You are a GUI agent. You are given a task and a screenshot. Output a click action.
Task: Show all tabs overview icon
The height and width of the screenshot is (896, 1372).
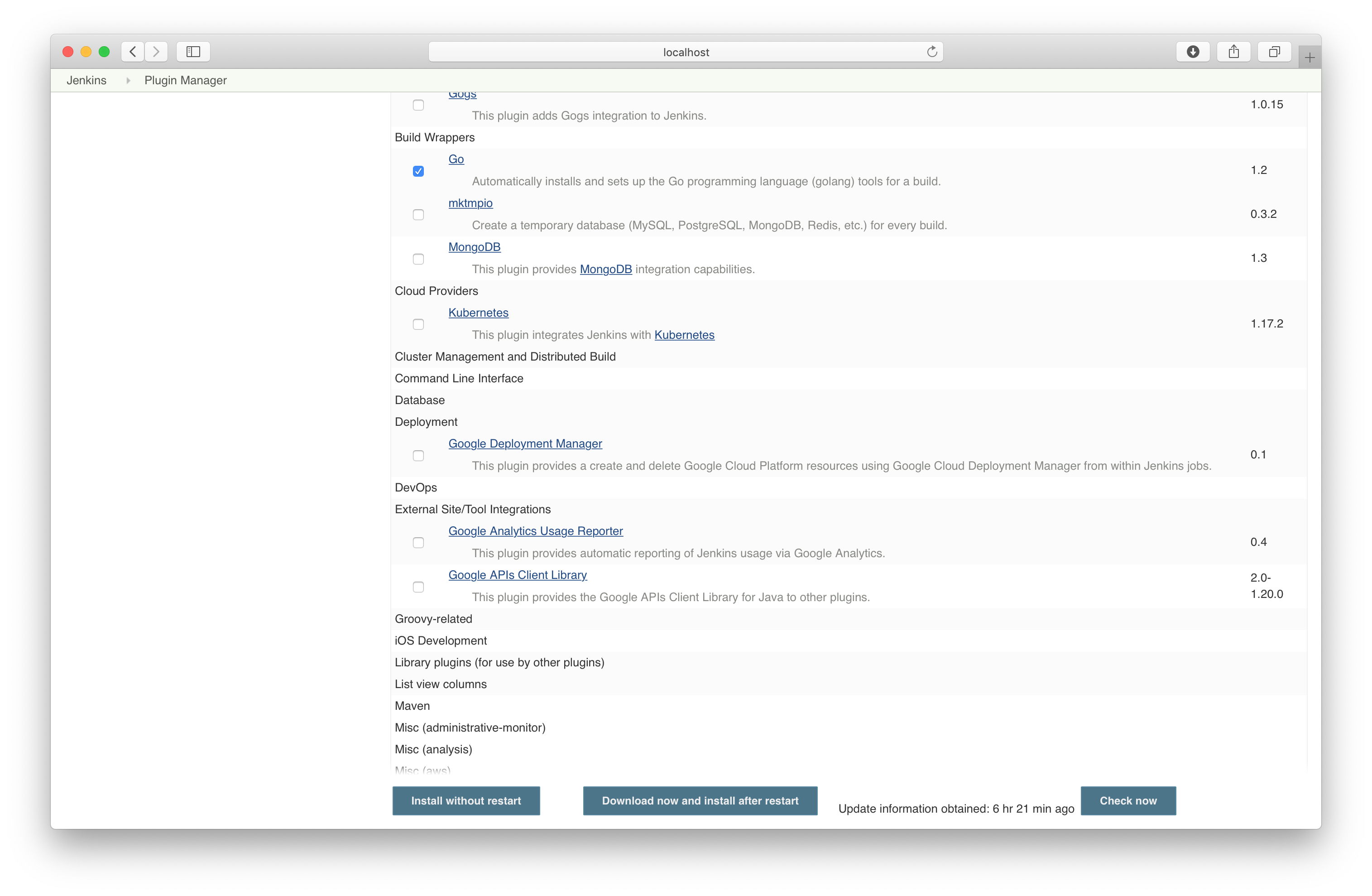coord(1274,52)
